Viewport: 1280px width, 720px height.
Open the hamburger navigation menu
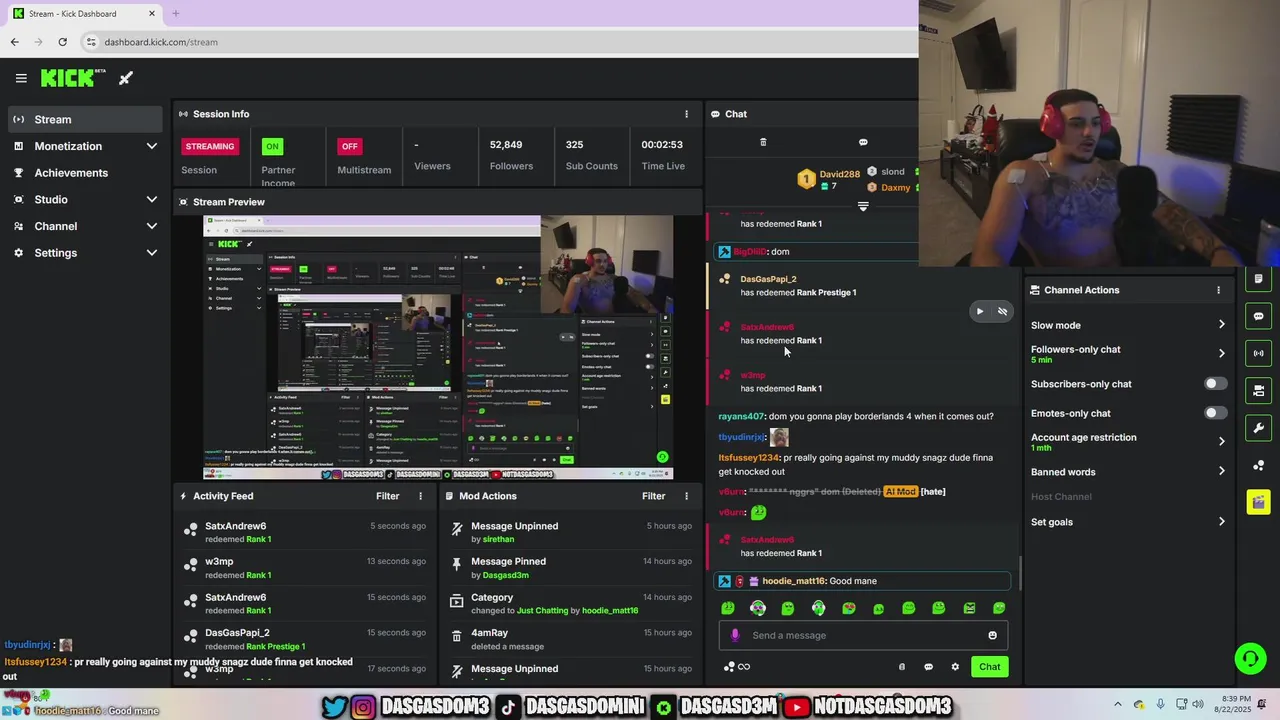point(21,78)
